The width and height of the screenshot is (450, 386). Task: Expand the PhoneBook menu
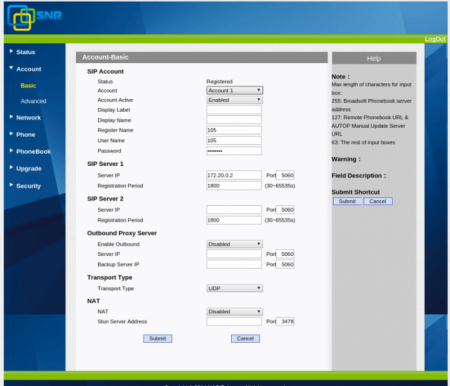click(33, 152)
